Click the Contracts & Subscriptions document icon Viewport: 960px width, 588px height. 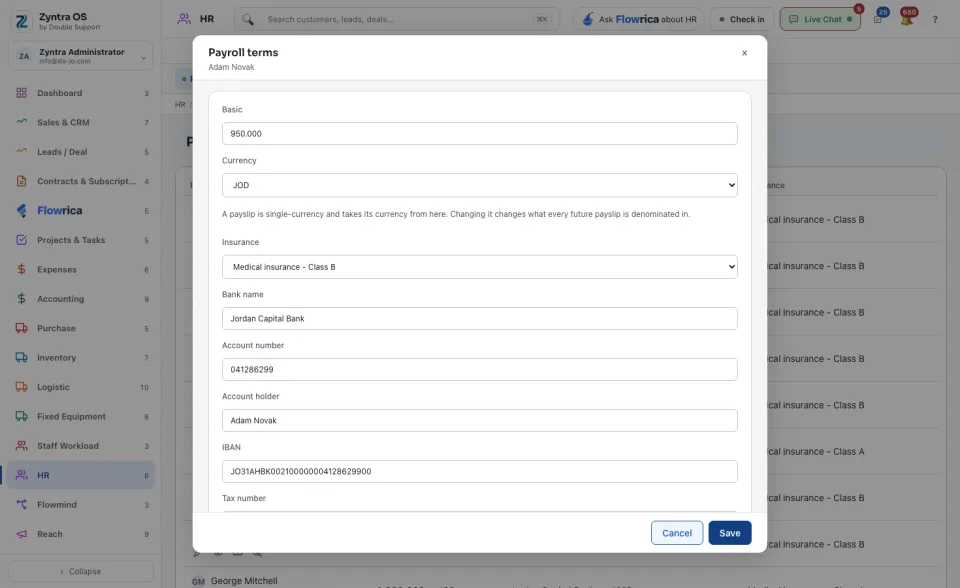[21, 181]
